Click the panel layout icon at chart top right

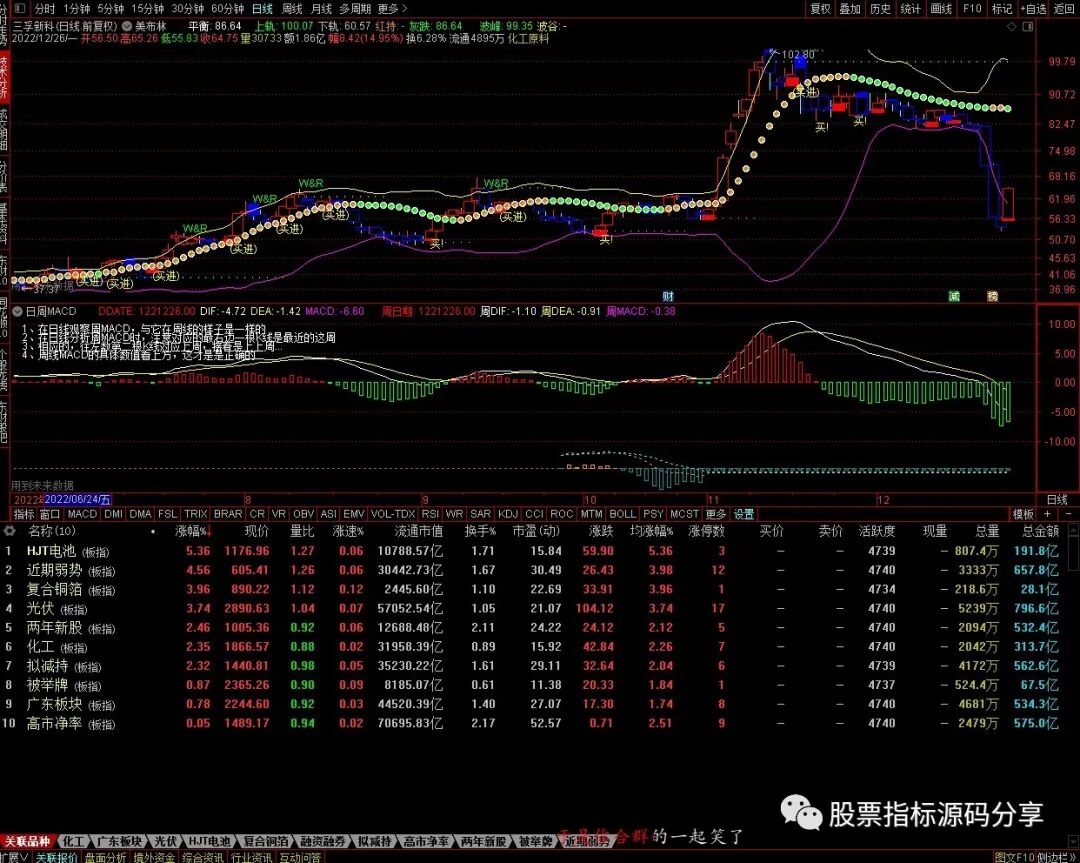[x=1028, y=27]
